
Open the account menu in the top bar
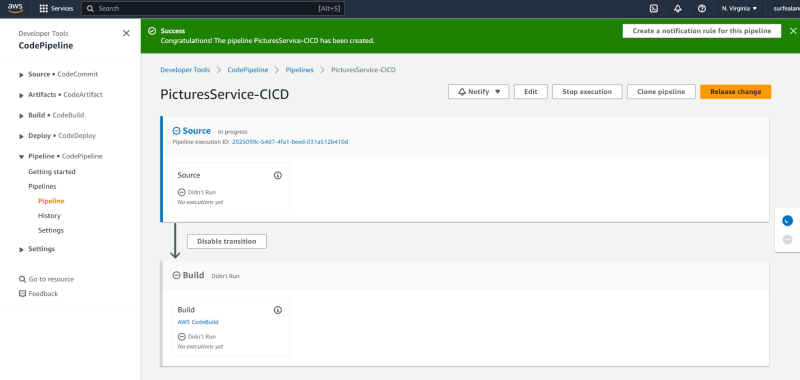tap(786, 9)
